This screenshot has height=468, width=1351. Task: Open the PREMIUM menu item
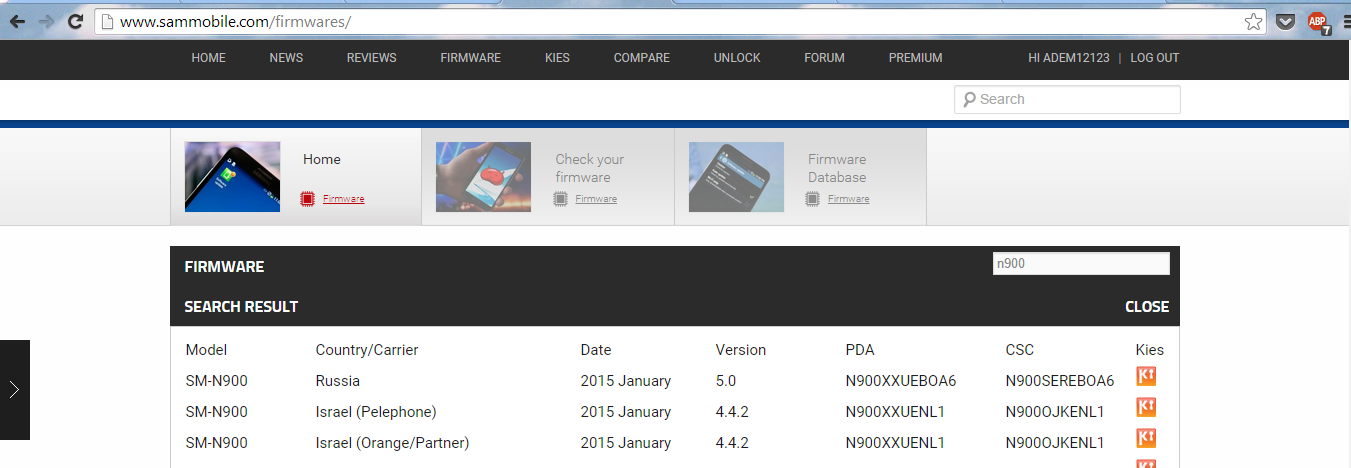click(x=916, y=58)
